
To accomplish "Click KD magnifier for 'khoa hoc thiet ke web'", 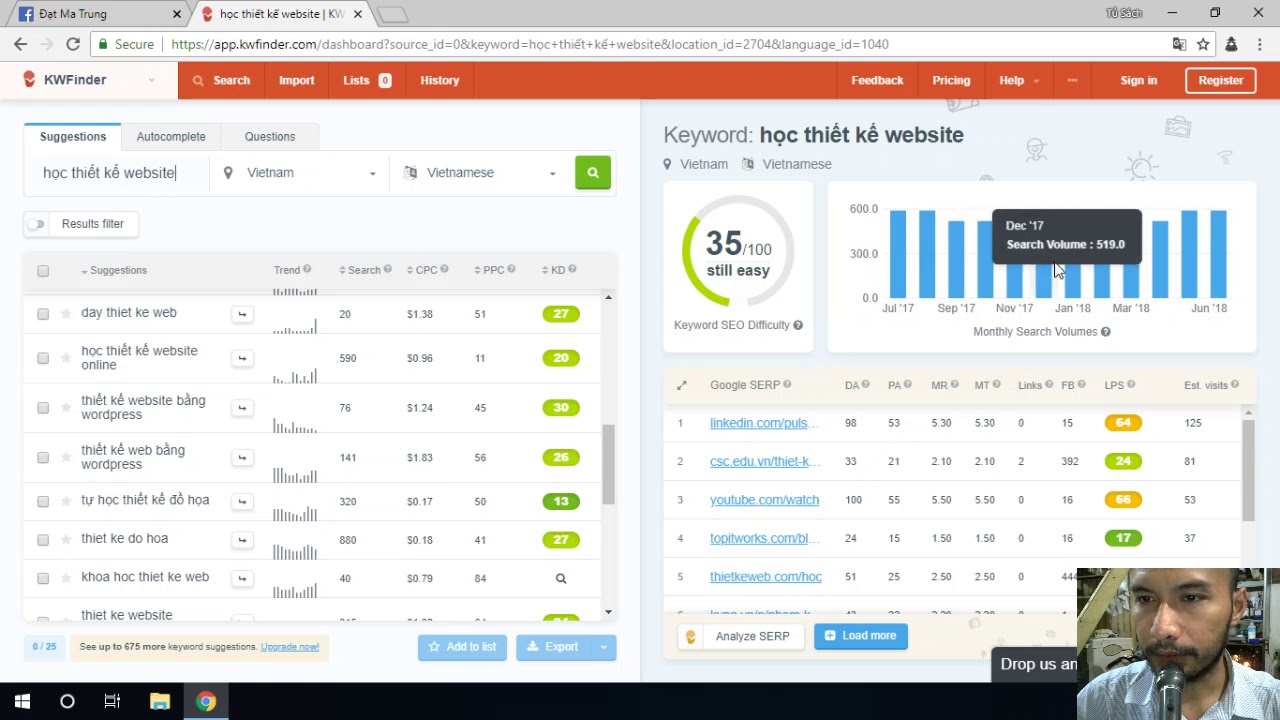I will pos(561,578).
